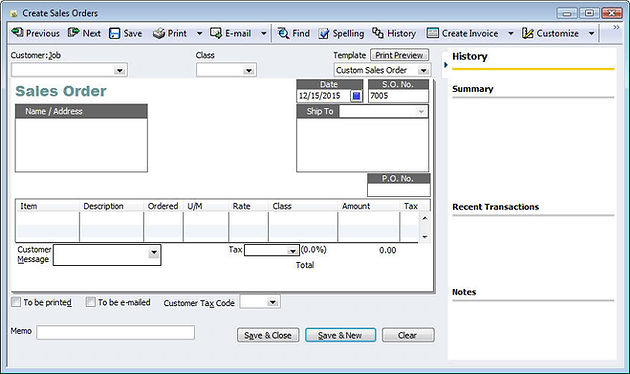Click the Save toolbar icon

pyautogui.click(x=115, y=33)
